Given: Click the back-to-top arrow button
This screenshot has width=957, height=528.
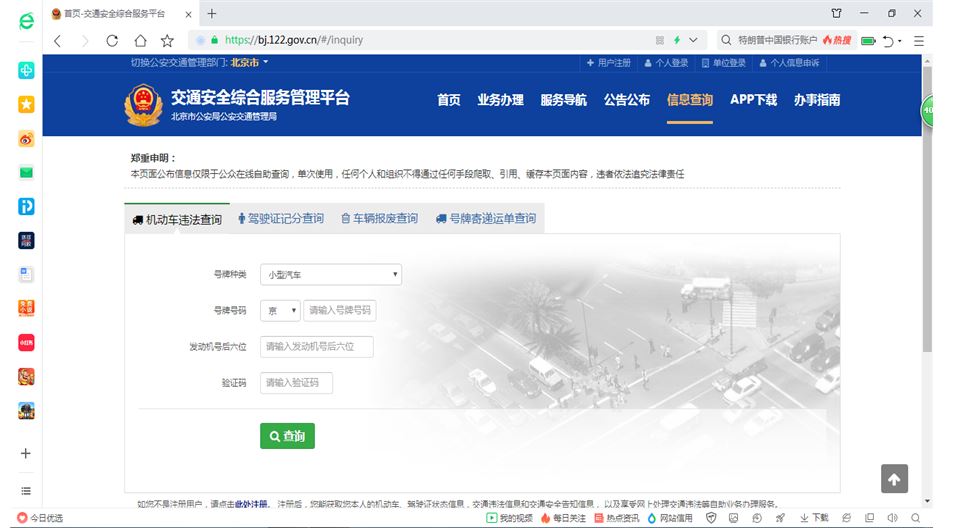Looking at the screenshot, I should [x=894, y=479].
